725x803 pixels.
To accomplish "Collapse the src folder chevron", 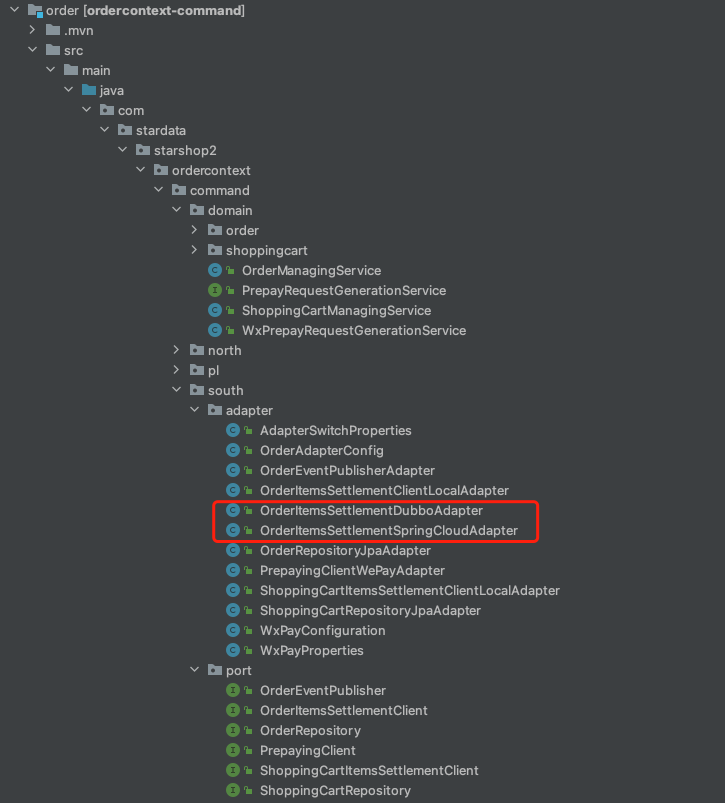I will [33, 50].
